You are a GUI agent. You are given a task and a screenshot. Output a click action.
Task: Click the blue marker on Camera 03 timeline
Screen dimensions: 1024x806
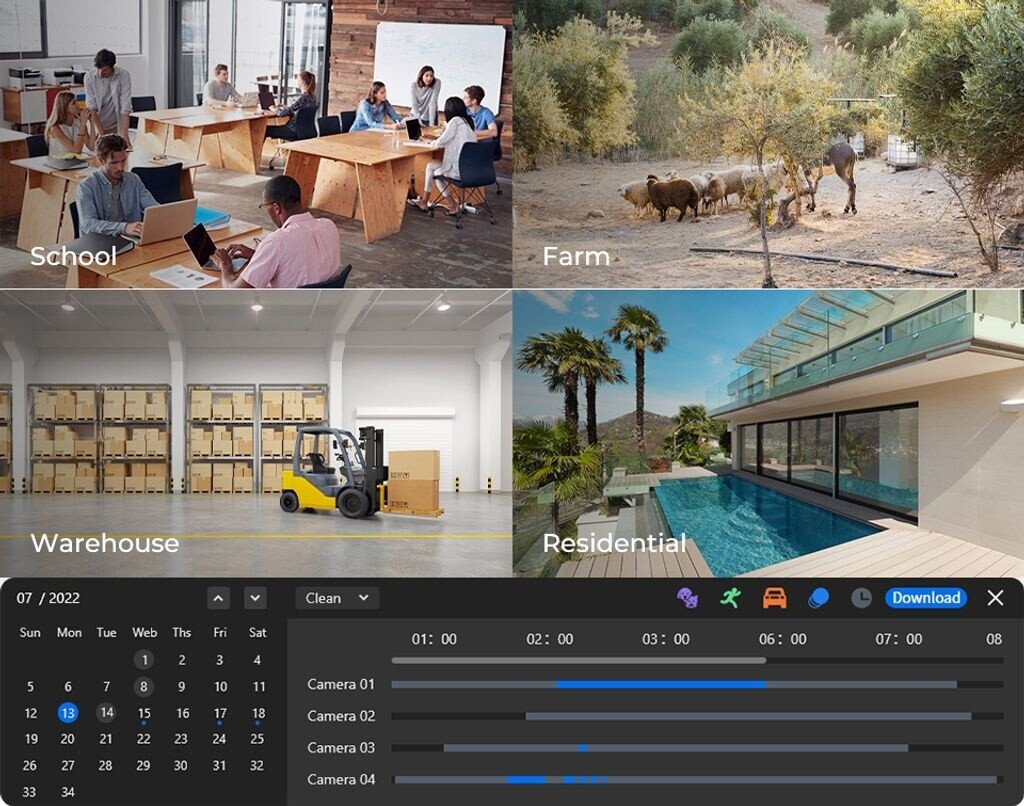tap(583, 747)
